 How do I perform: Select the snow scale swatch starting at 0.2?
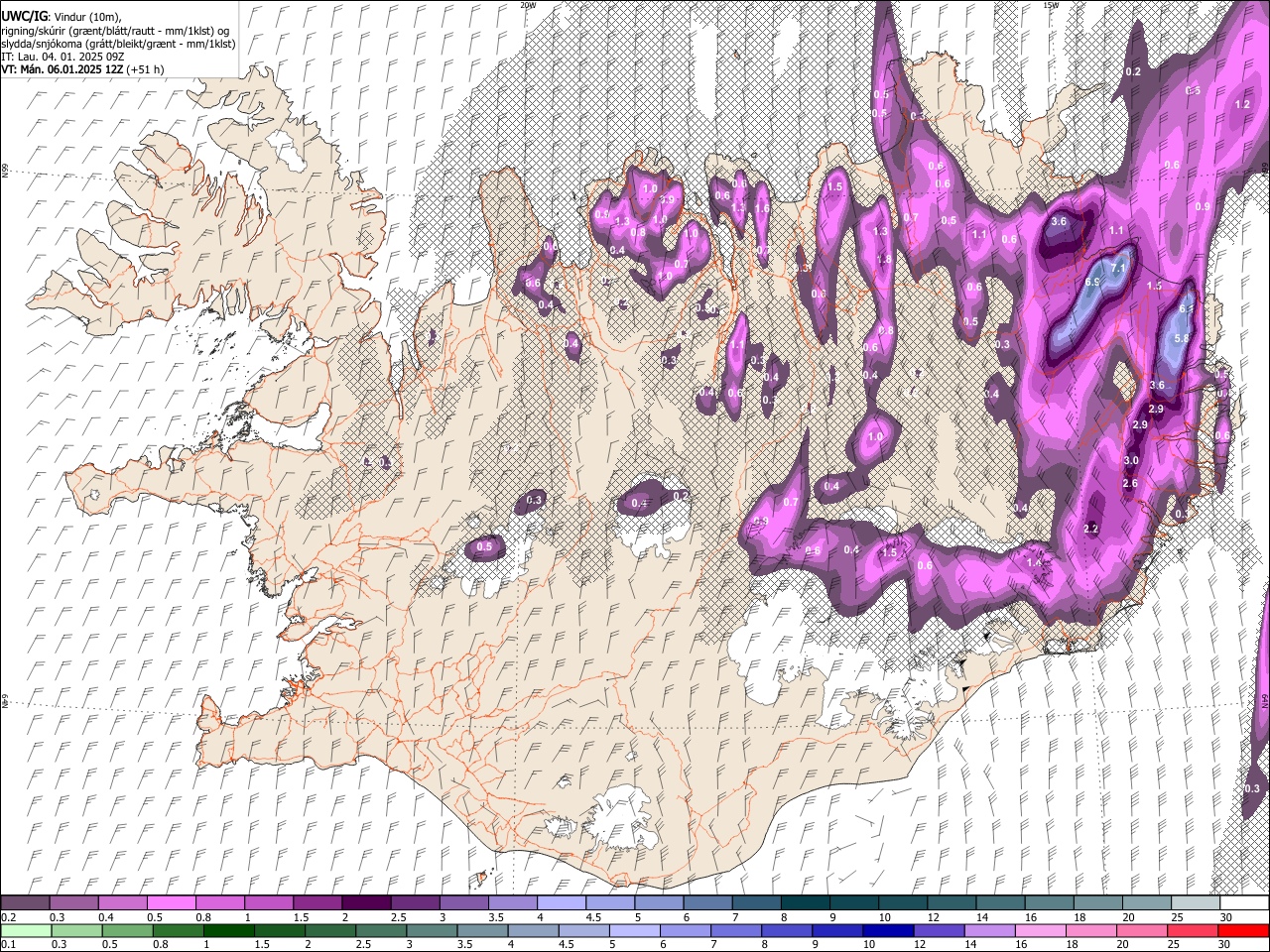pos(25,903)
